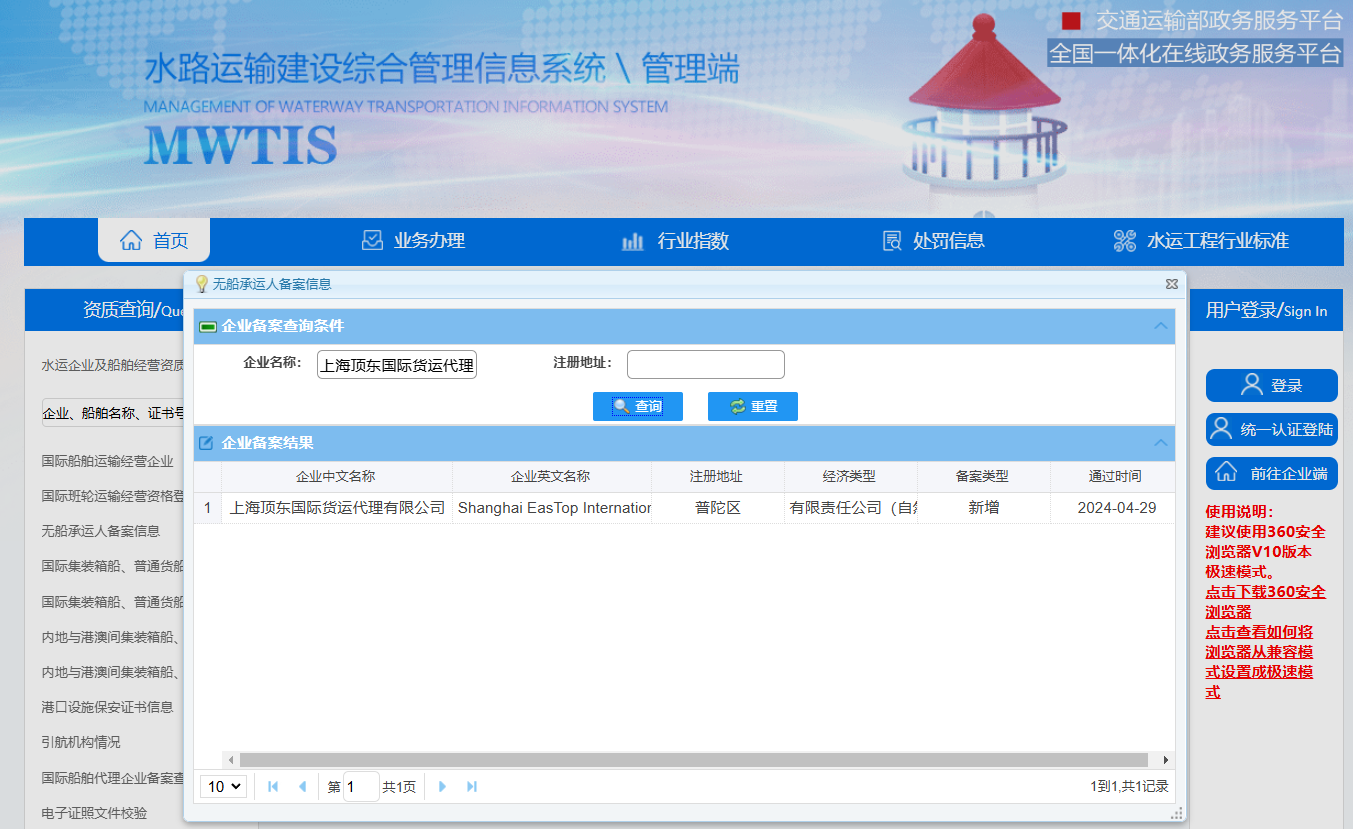
Task: Click the 经济类型 column header
Action: [x=849, y=477]
